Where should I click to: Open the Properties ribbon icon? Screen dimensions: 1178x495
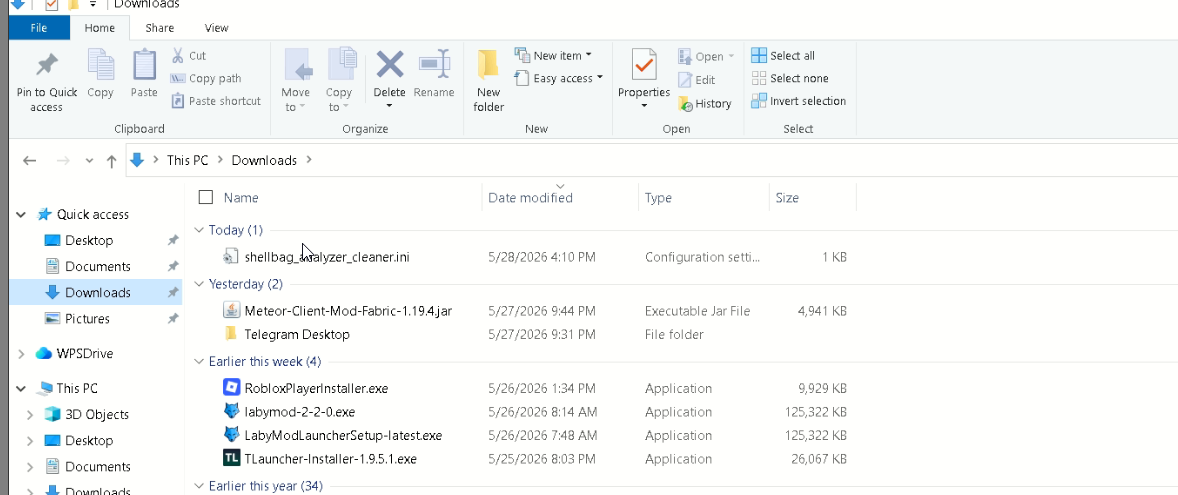pos(644,66)
